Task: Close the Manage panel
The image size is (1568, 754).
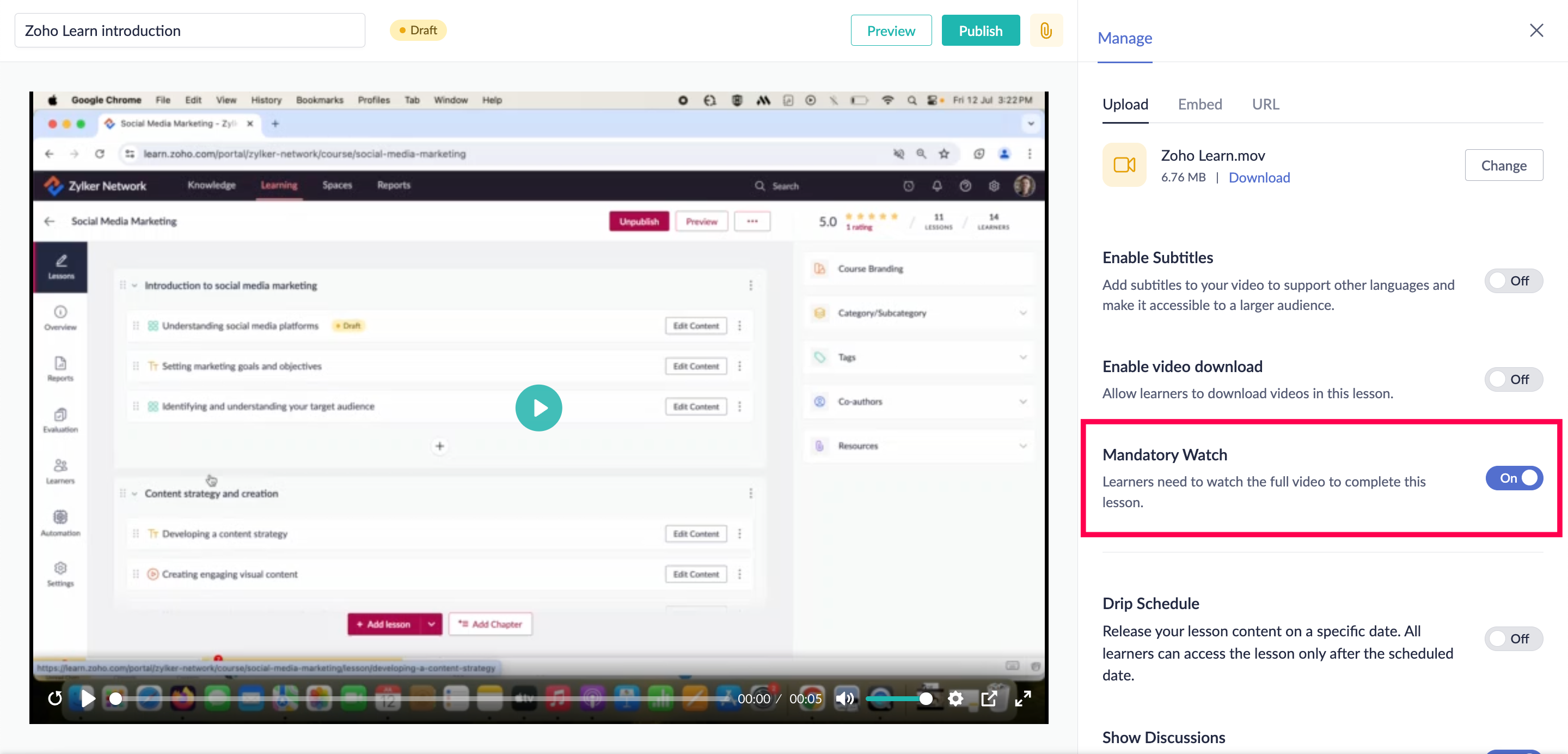Action: click(1536, 31)
